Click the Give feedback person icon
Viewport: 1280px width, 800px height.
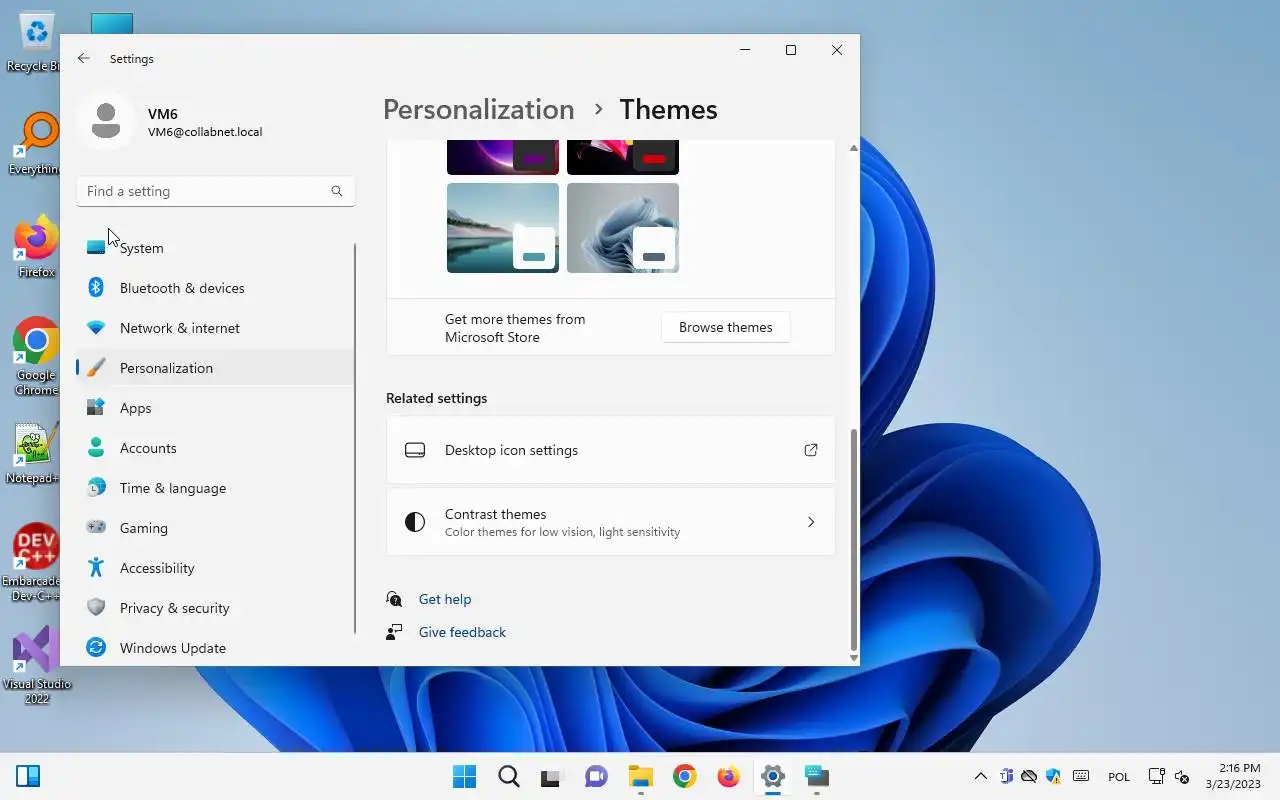[x=394, y=632]
